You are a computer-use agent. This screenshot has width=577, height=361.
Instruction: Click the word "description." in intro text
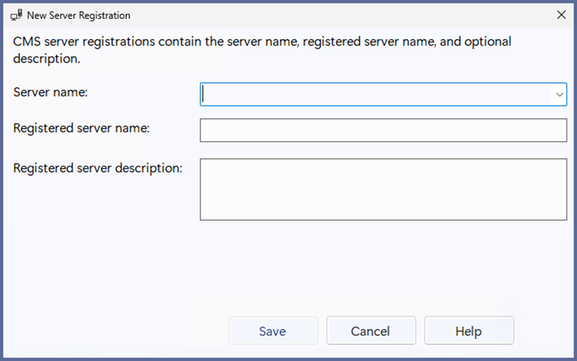click(x=46, y=59)
